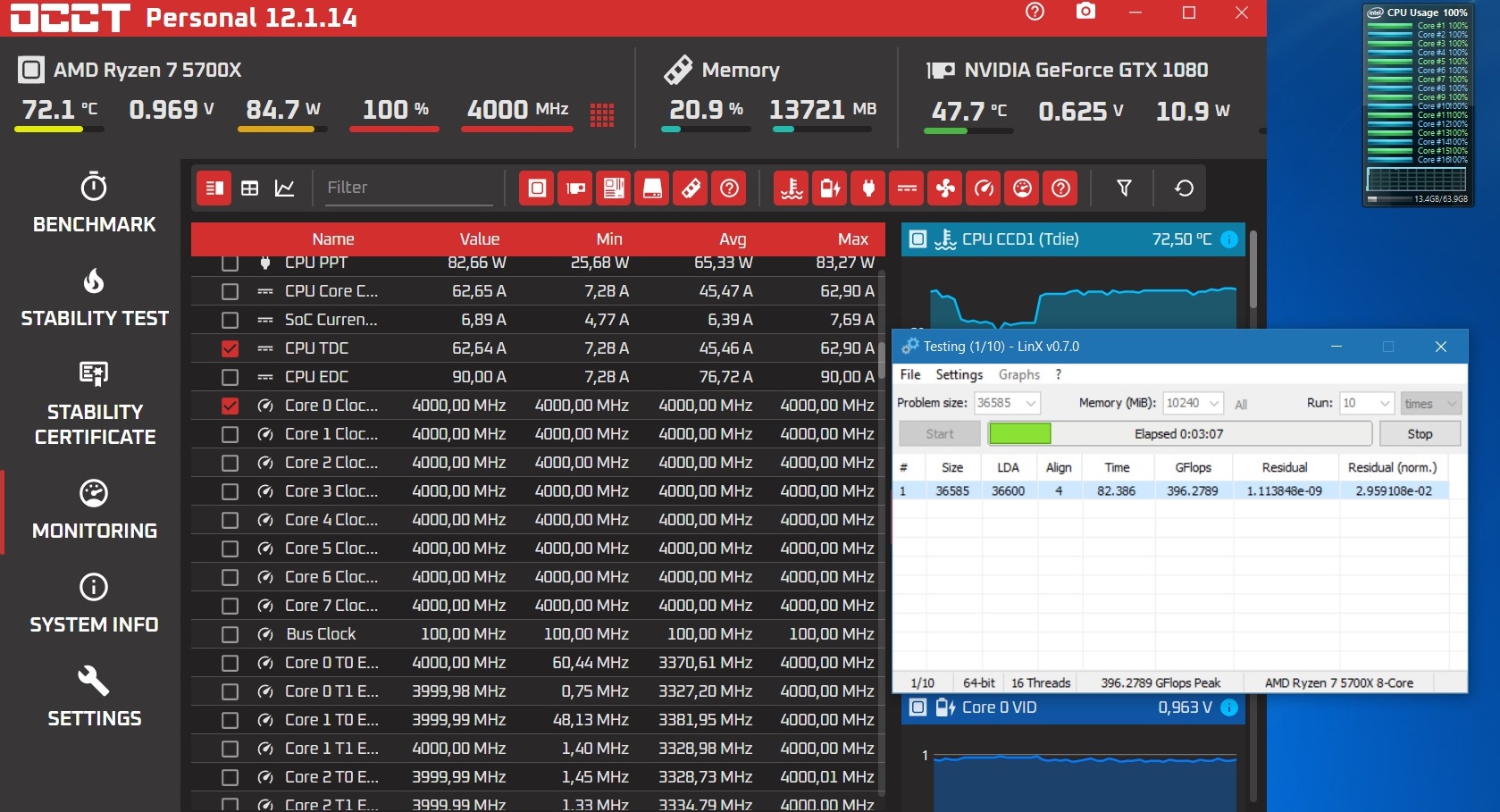Open the File menu in LinX
Viewport: 1500px width, 812px height.
910,374
